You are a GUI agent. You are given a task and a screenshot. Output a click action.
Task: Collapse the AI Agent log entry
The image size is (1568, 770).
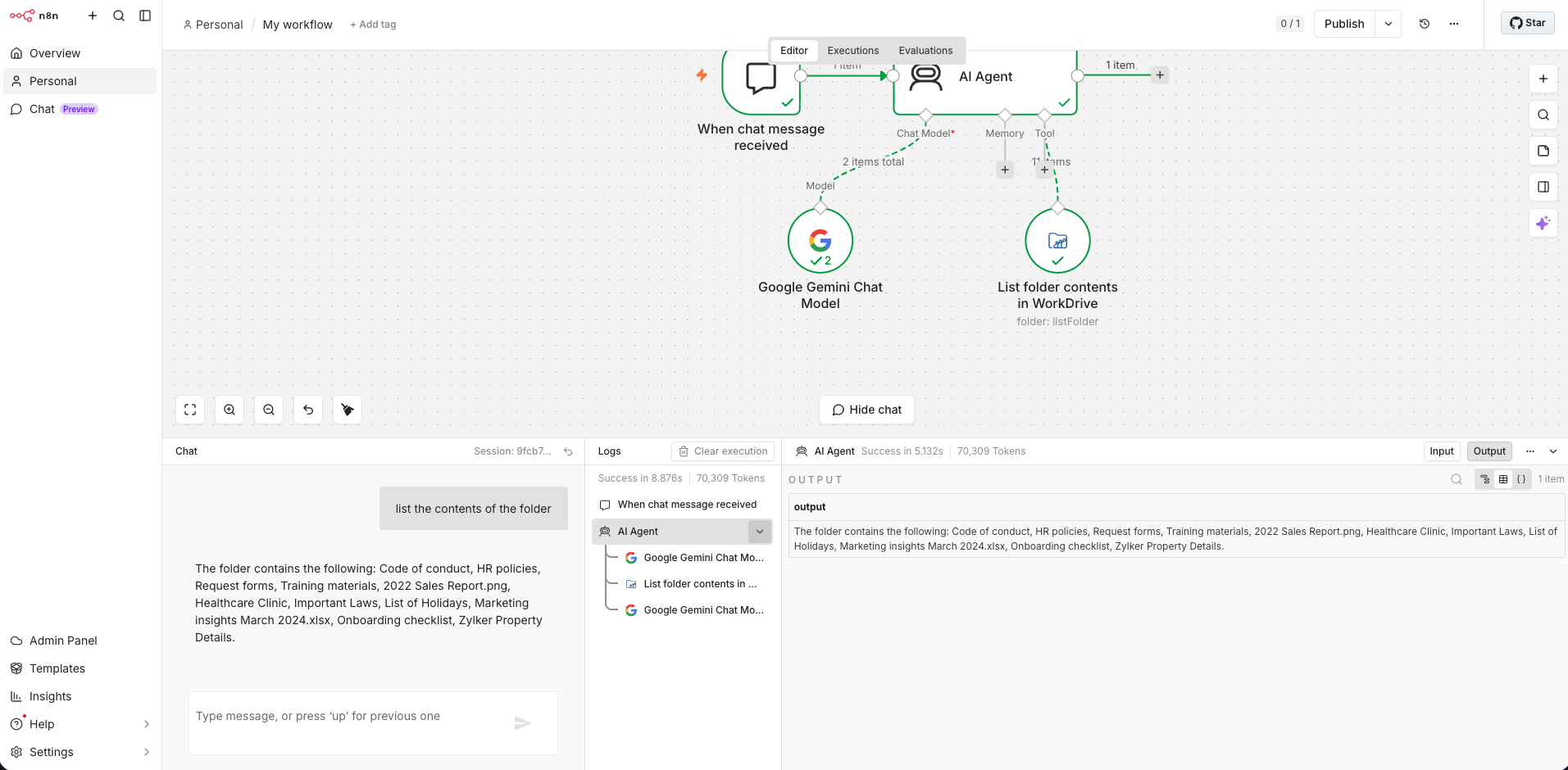(x=760, y=532)
